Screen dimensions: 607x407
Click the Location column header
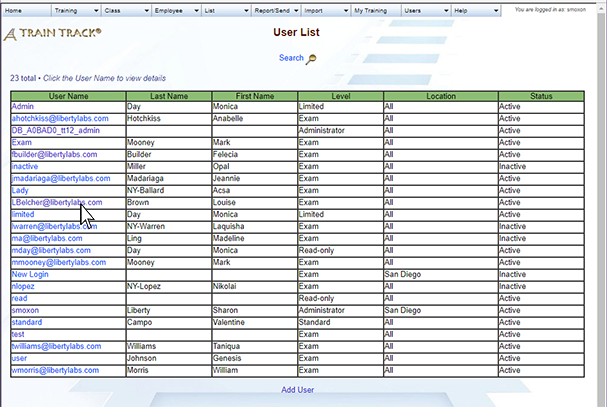click(x=441, y=96)
